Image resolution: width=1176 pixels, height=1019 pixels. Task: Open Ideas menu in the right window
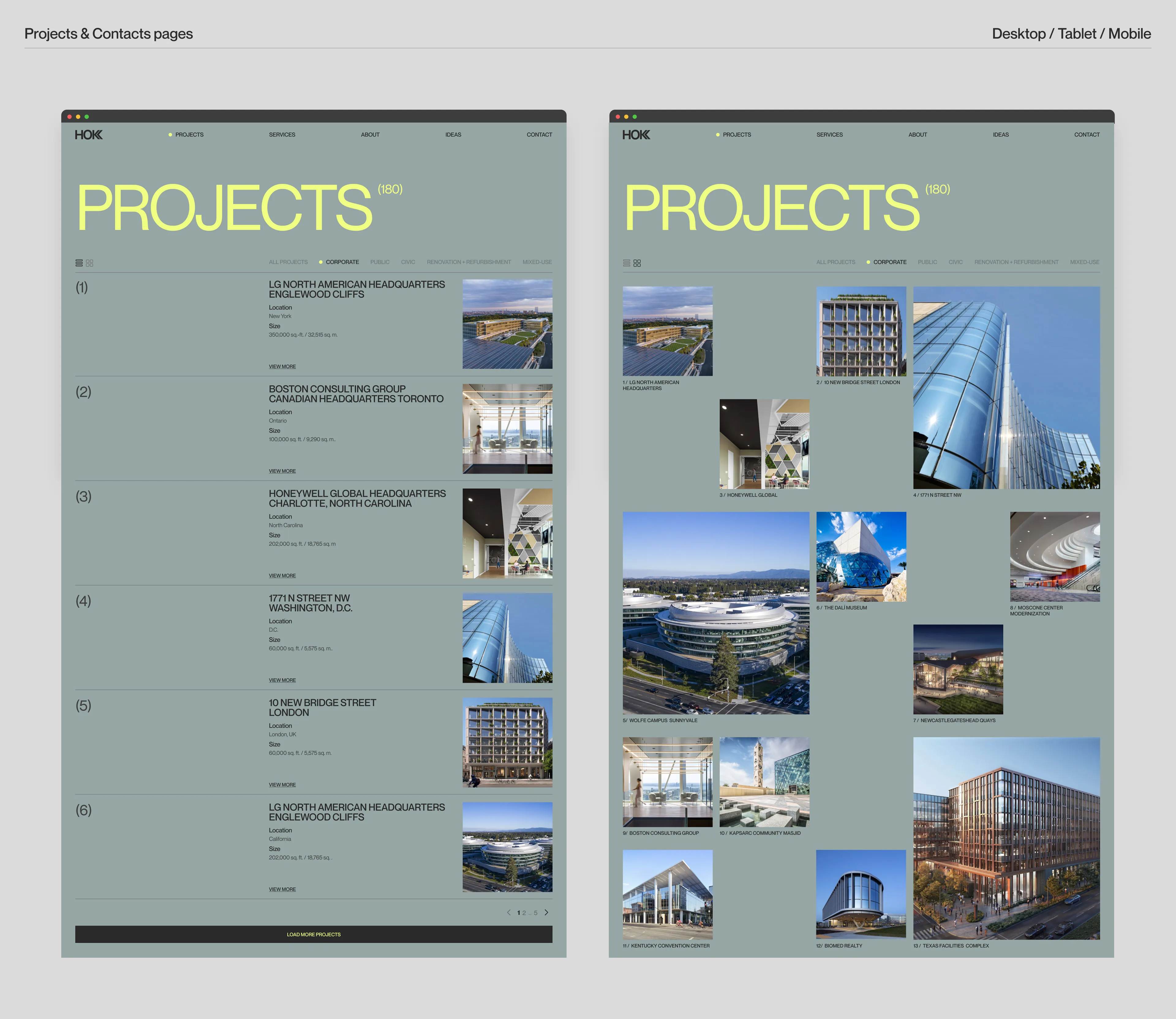(1001, 135)
